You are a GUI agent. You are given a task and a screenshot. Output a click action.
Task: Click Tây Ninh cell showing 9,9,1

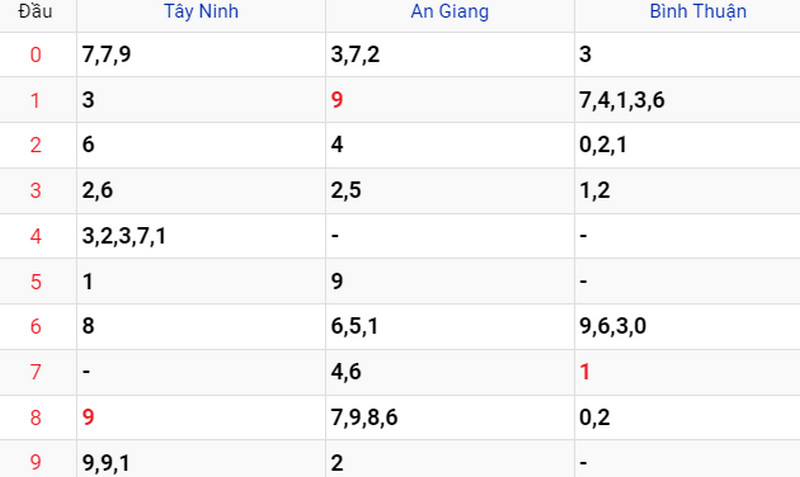click(x=106, y=463)
